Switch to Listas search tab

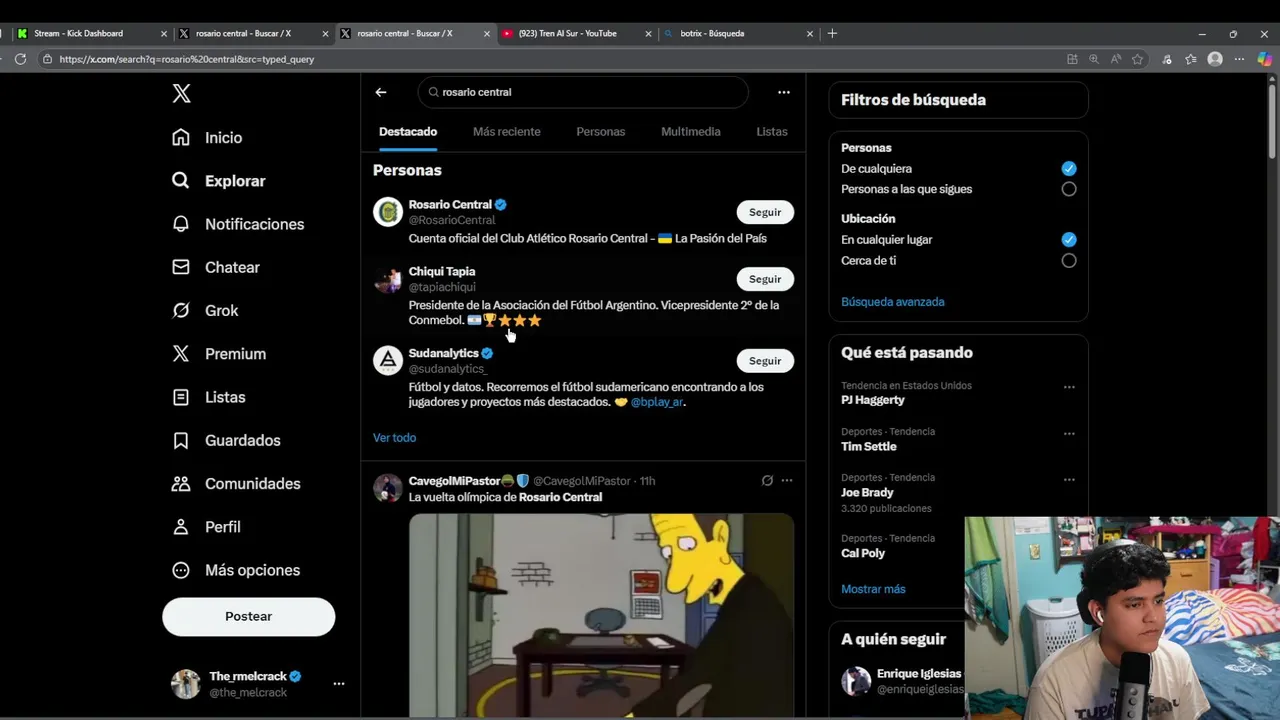coord(772,132)
